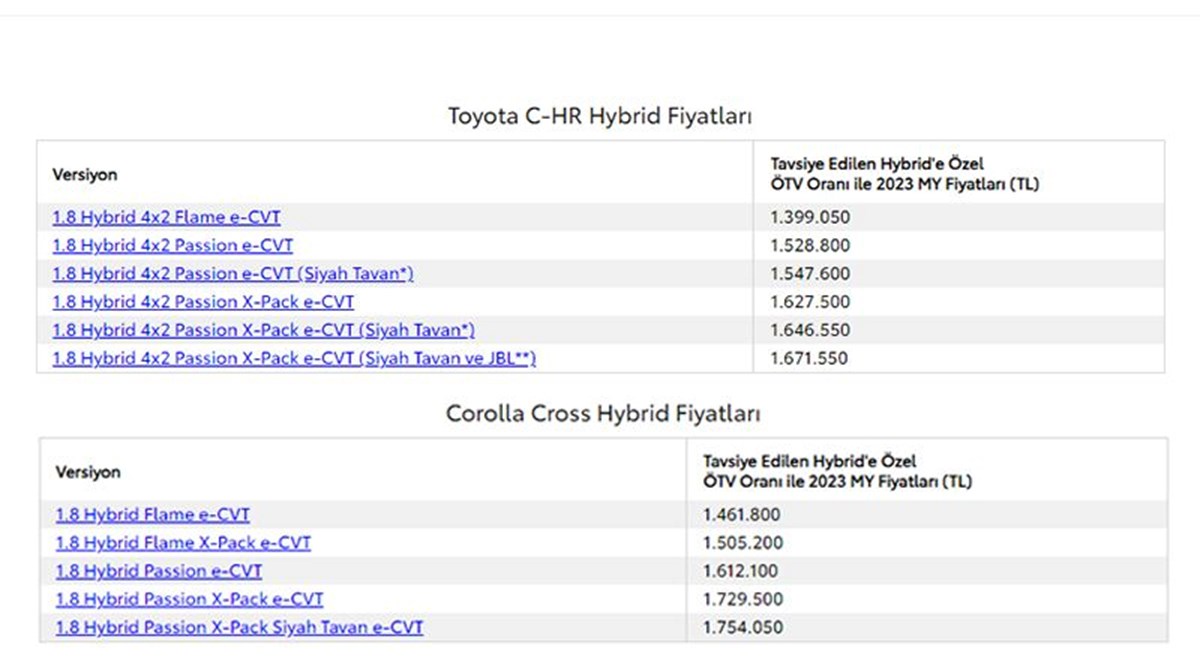Image resolution: width=1200 pixels, height=663 pixels.
Task: Click the Corolla Cross Hybrid Fiyatları heading
Action: [603, 414]
